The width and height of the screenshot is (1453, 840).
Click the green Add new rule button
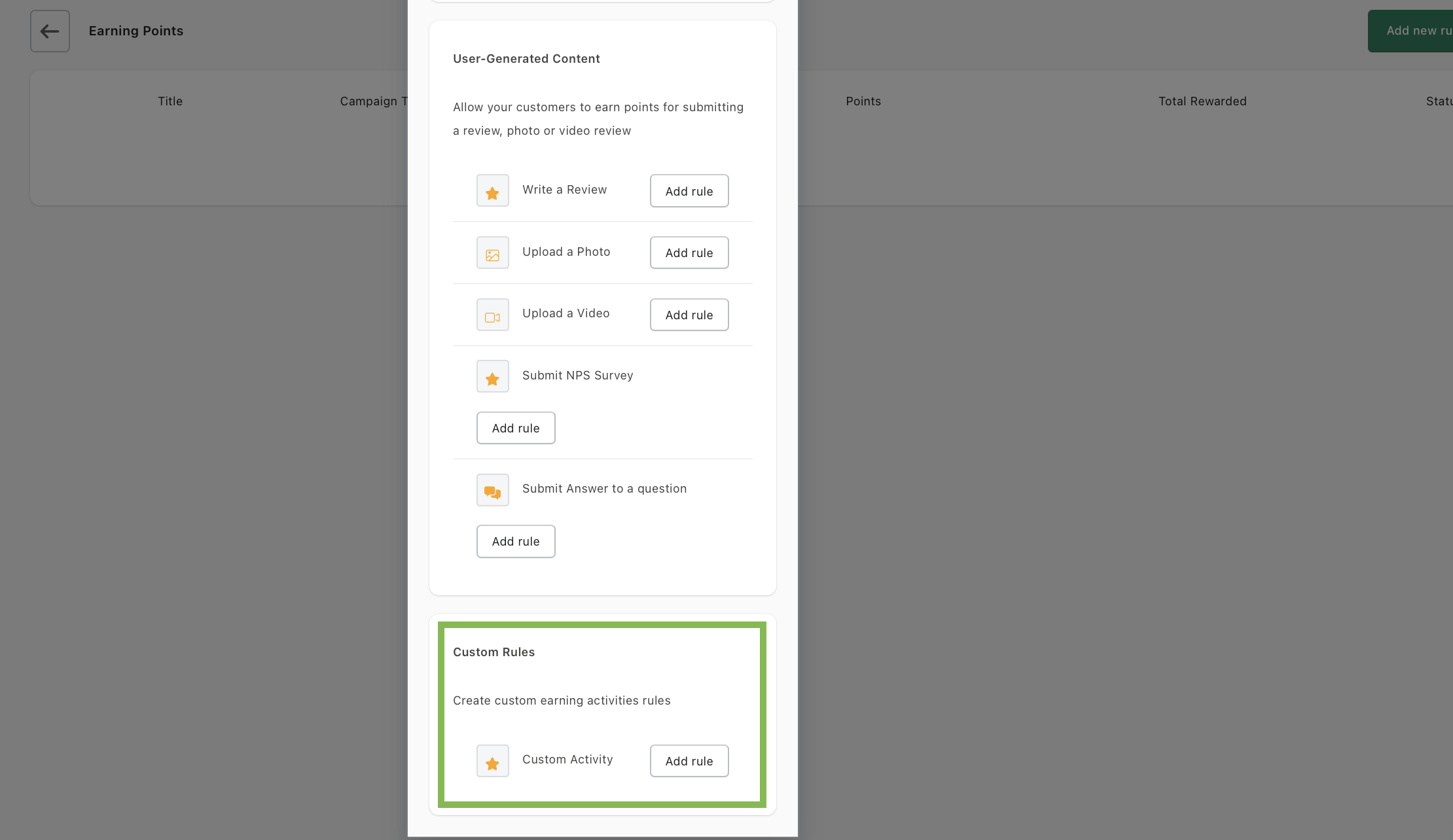[1410, 31]
